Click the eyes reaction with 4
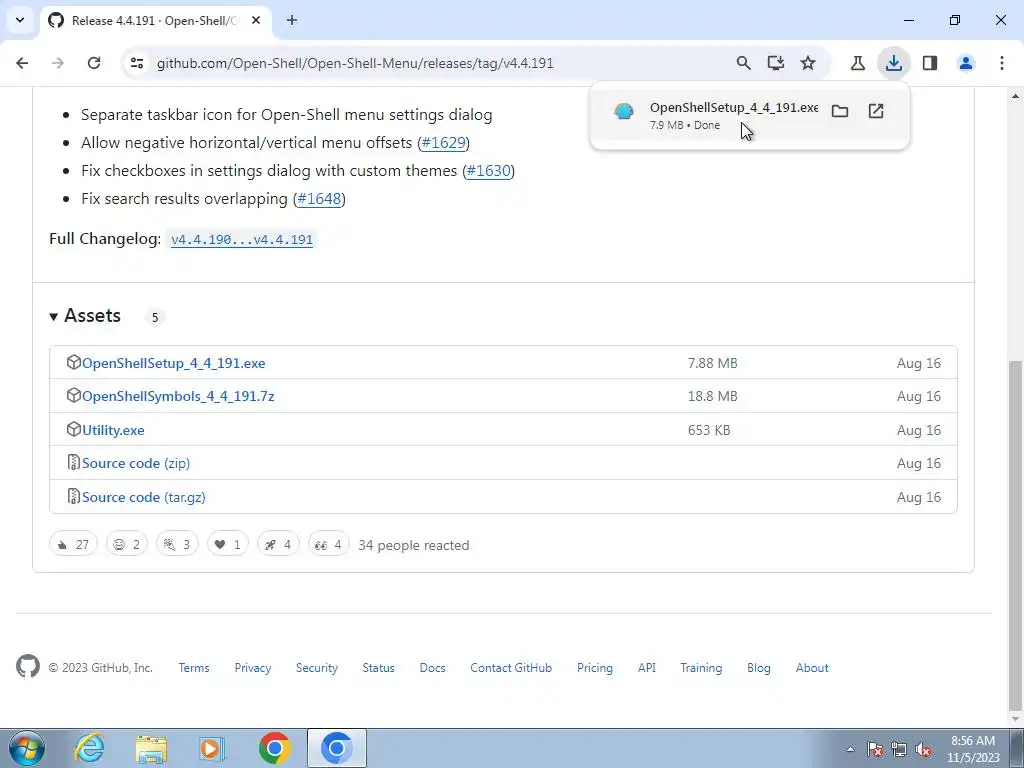This screenshot has width=1024, height=768. 328,544
